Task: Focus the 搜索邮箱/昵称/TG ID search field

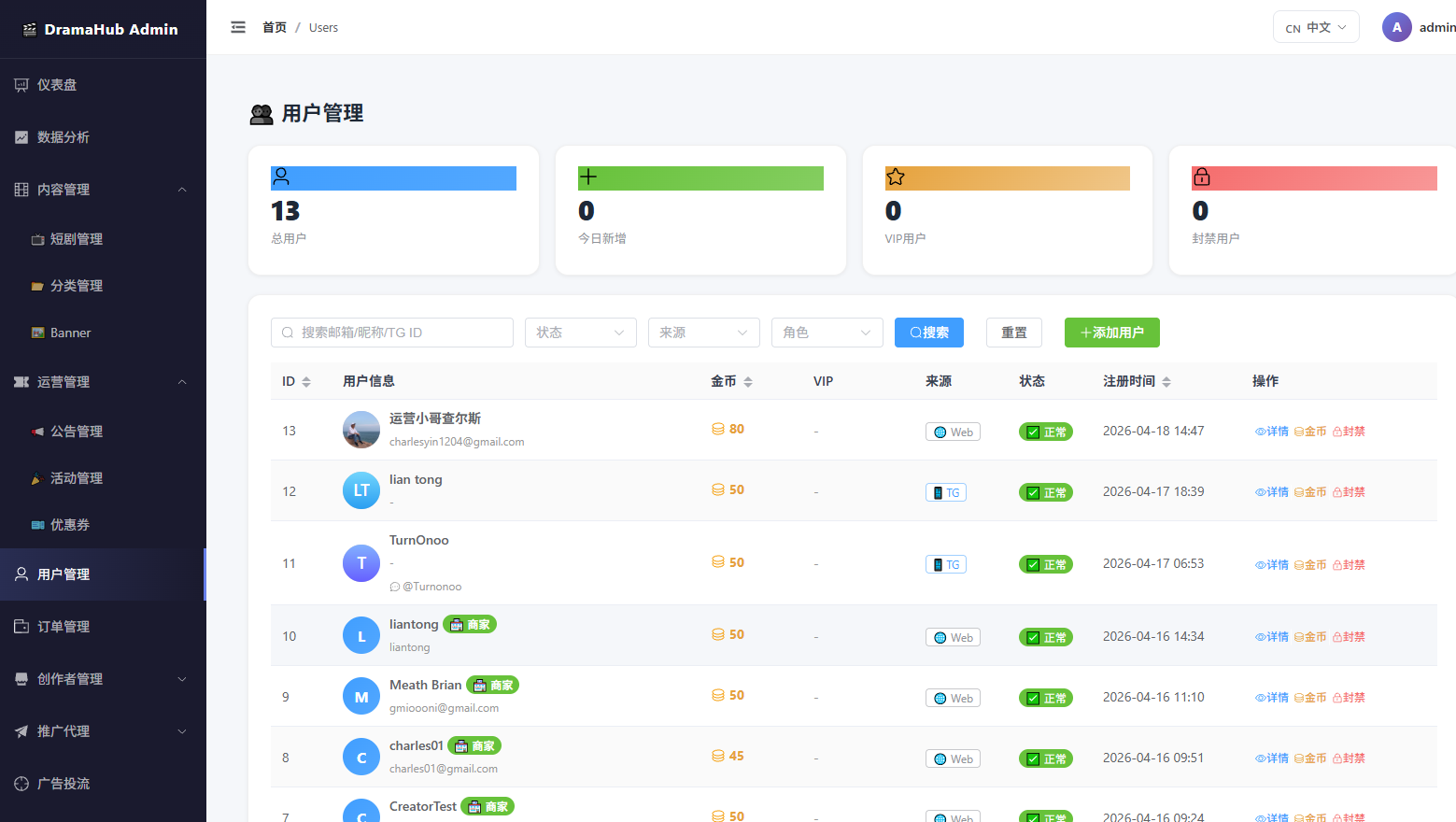Action: pos(392,333)
